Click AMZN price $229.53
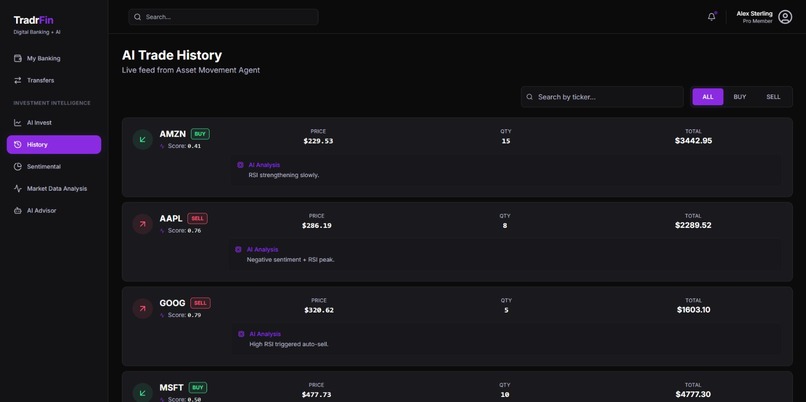 click(x=318, y=141)
